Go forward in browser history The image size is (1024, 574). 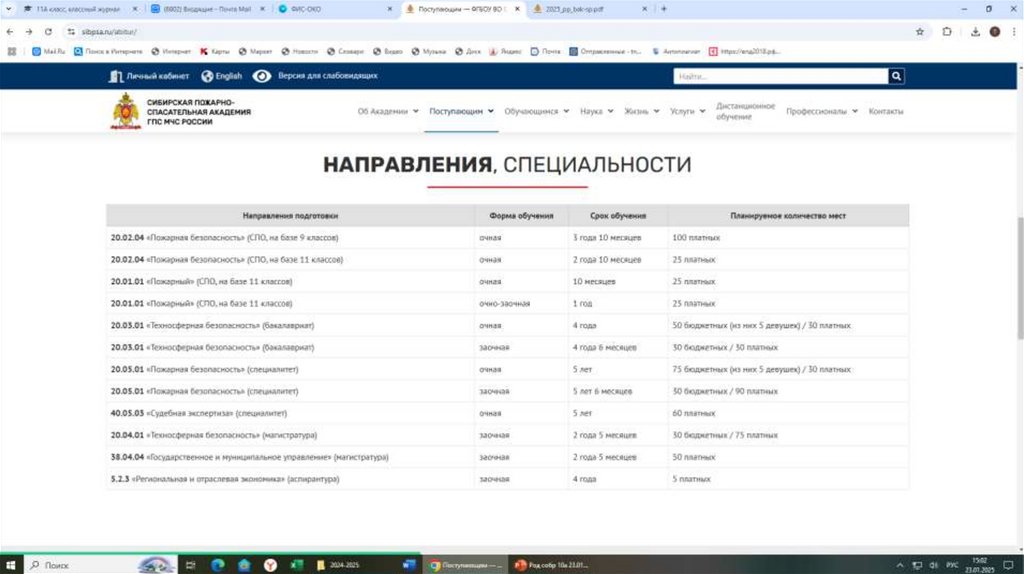[29, 31]
